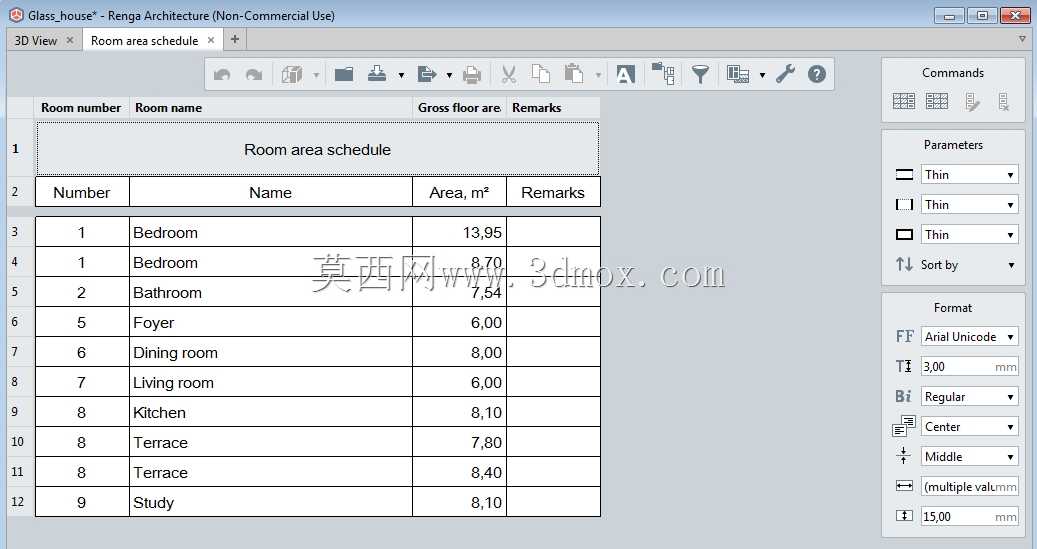The height and width of the screenshot is (549, 1037).
Task: Select the Remarks column header
Action: 553,108
